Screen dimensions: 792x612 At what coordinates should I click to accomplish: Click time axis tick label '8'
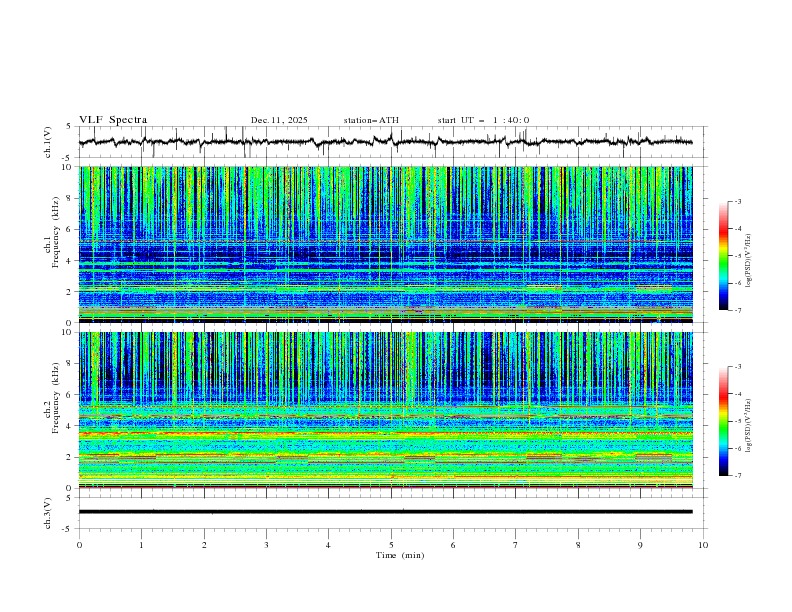578,545
